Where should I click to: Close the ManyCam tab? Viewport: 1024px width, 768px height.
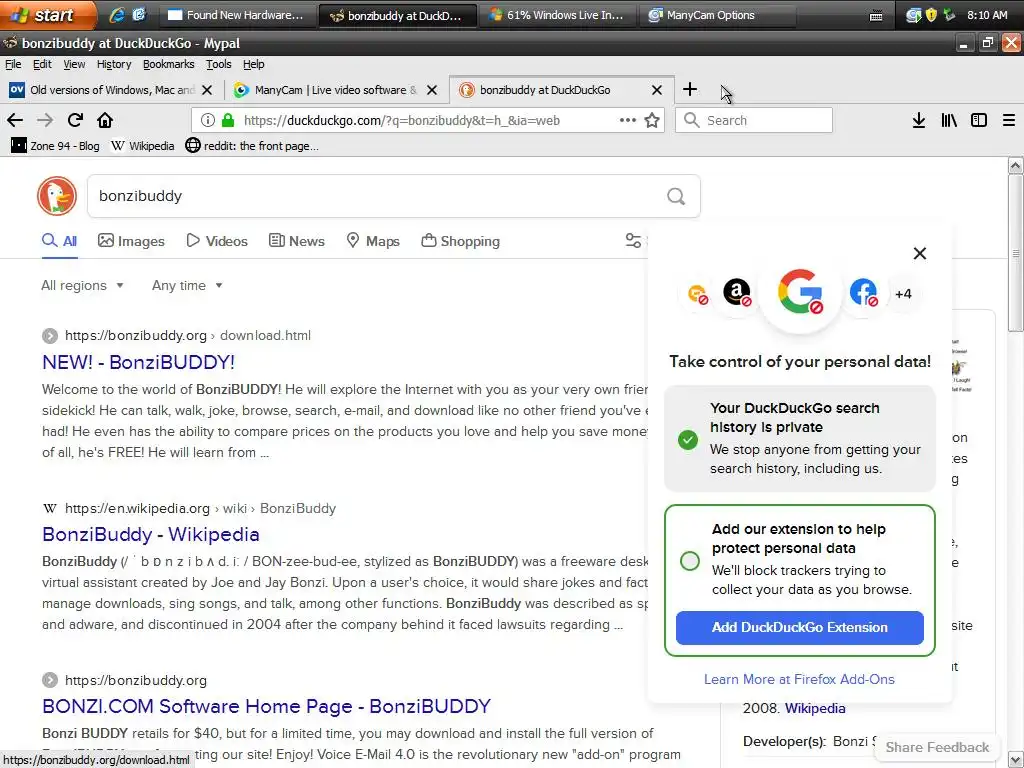coord(432,90)
